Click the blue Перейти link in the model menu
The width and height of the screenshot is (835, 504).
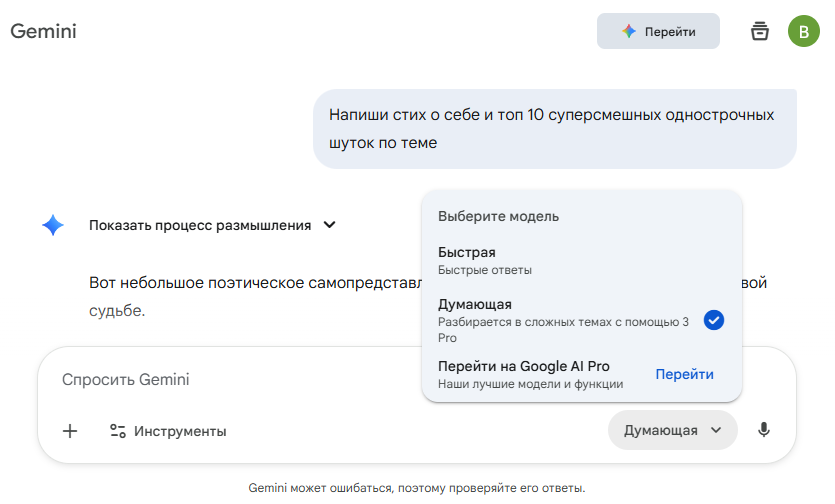click(x=685, y=374)
